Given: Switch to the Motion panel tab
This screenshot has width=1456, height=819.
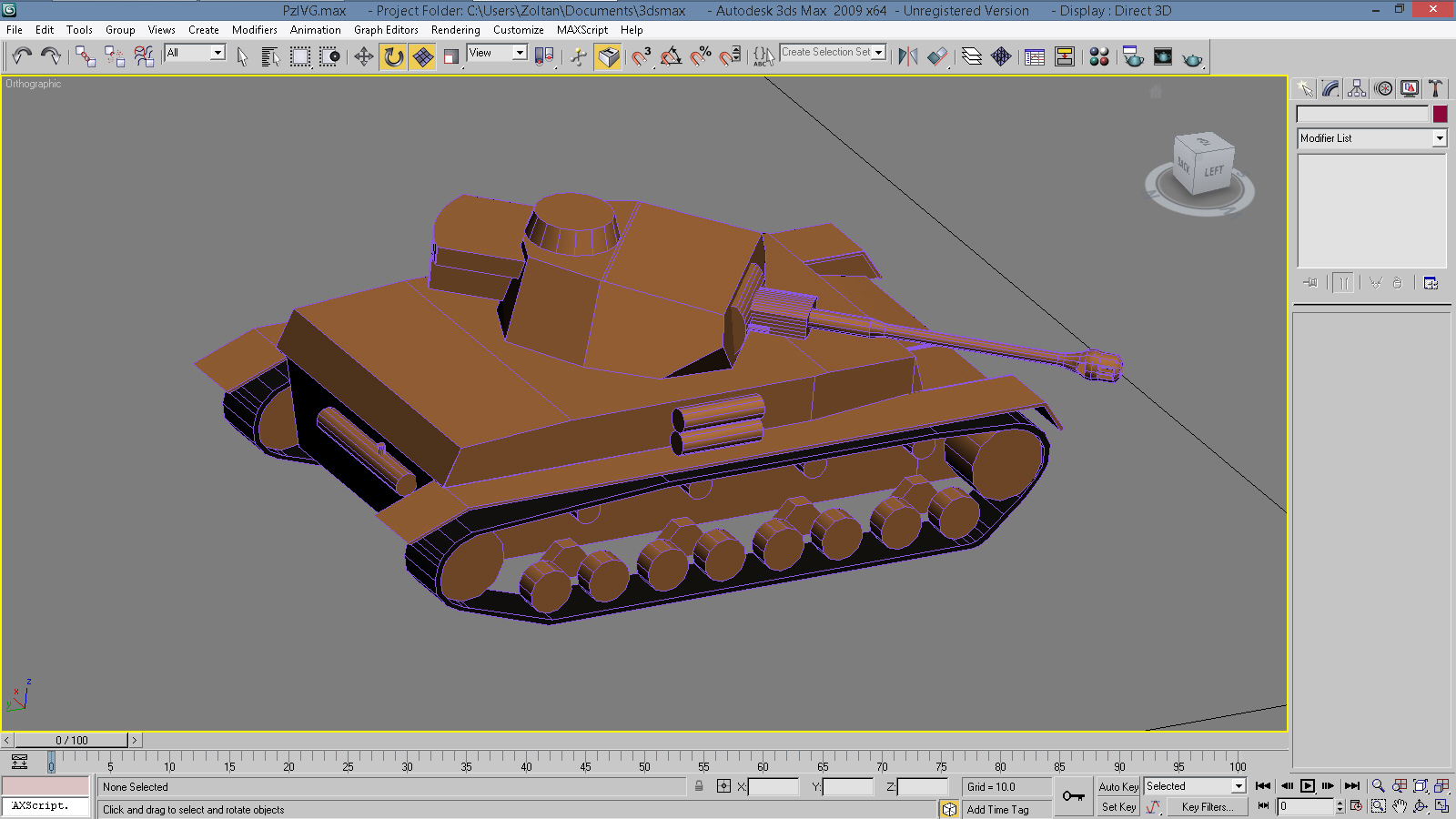Looking at the screenshot, I should click(1383, 88).
